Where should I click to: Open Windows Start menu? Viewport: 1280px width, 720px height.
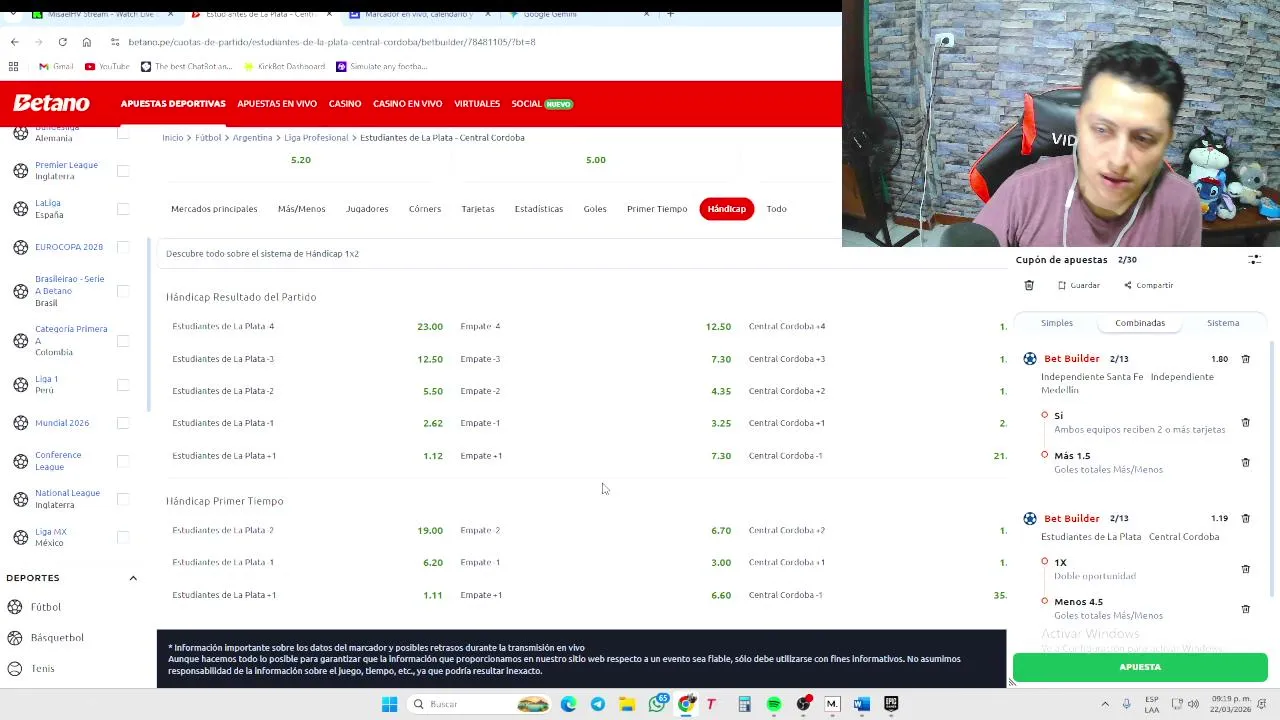click(x=389, y=704)
